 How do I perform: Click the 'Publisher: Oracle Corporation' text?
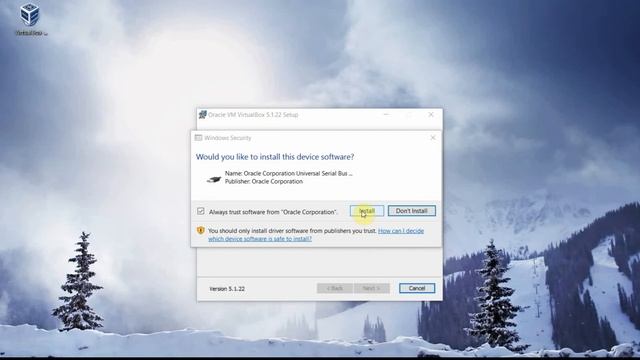pyautogui.click(x=264, y=182)
